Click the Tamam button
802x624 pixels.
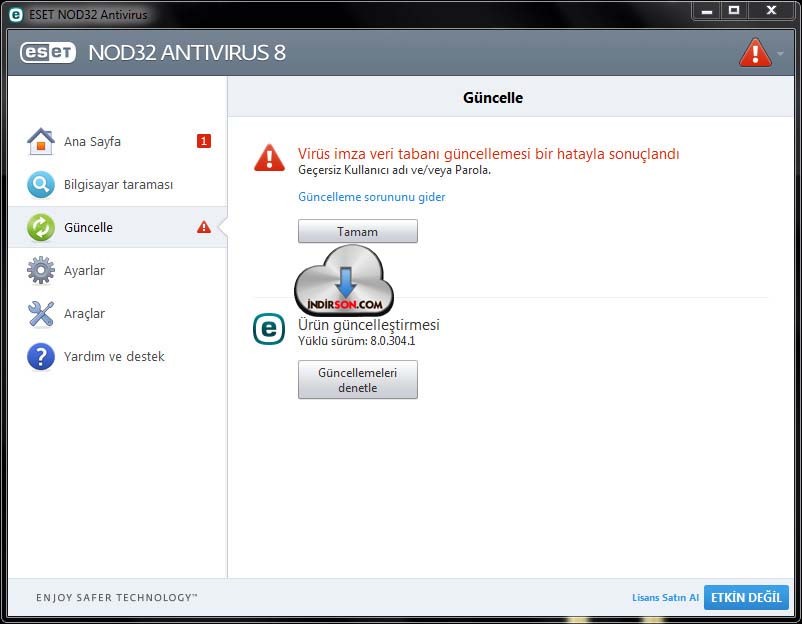pyautogui.click(x=358, y=231)
